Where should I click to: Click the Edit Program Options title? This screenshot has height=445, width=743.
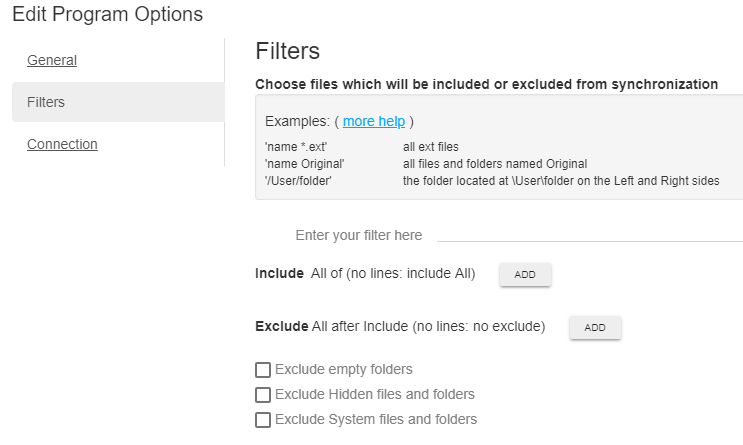pyautogui.click(x=108, y=14)
